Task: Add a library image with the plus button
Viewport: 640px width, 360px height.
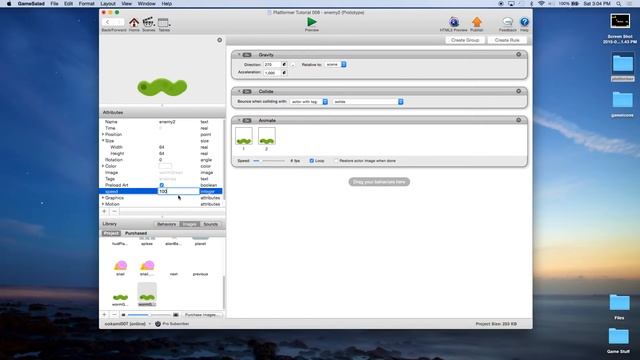Action: coord(104,315)
